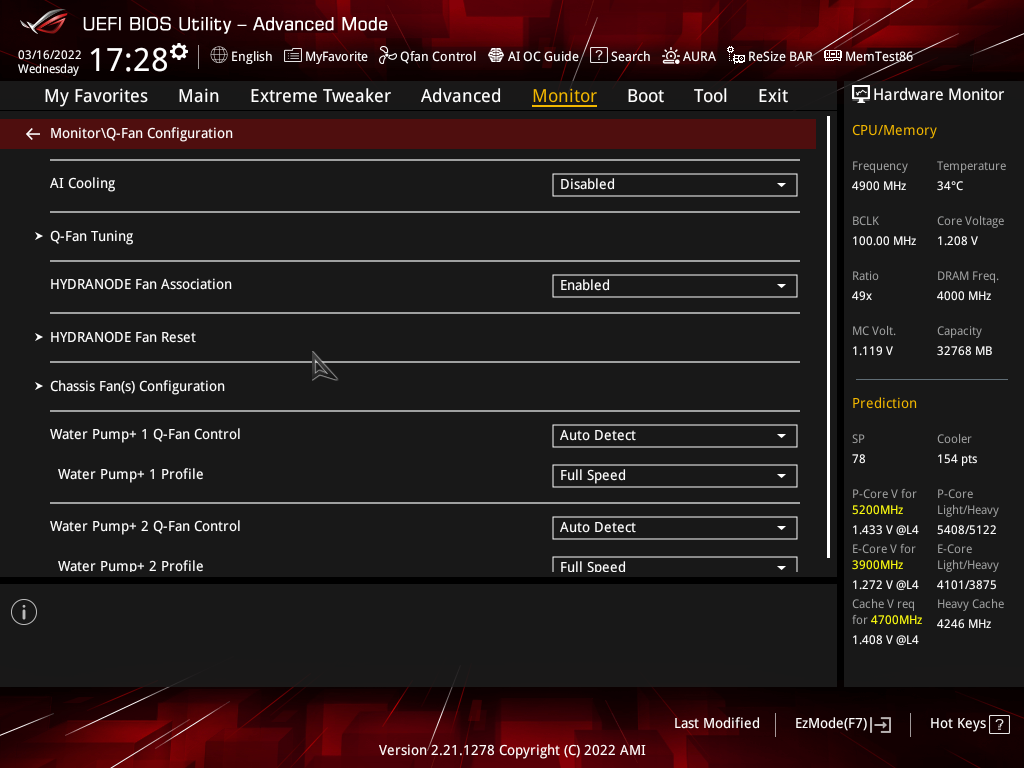Click the English language globe icon
The height and width of the screenshot is (768, 1024).
(219, 56)
